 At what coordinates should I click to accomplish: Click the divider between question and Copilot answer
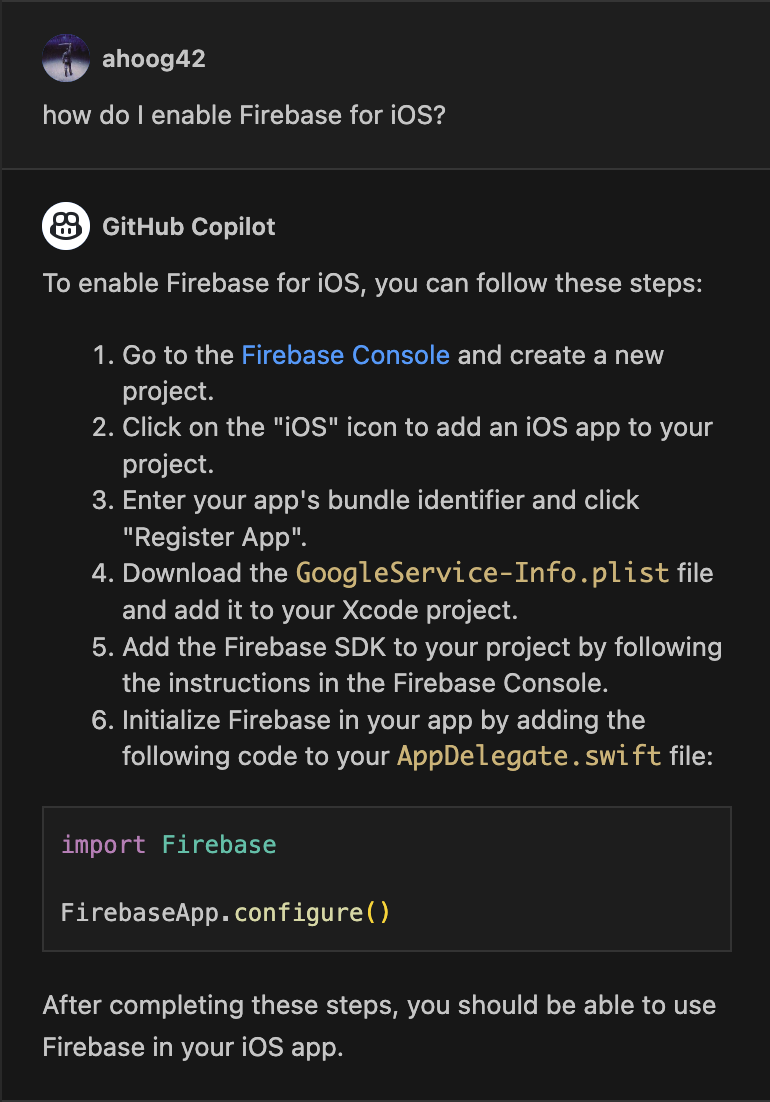point(385,169)
